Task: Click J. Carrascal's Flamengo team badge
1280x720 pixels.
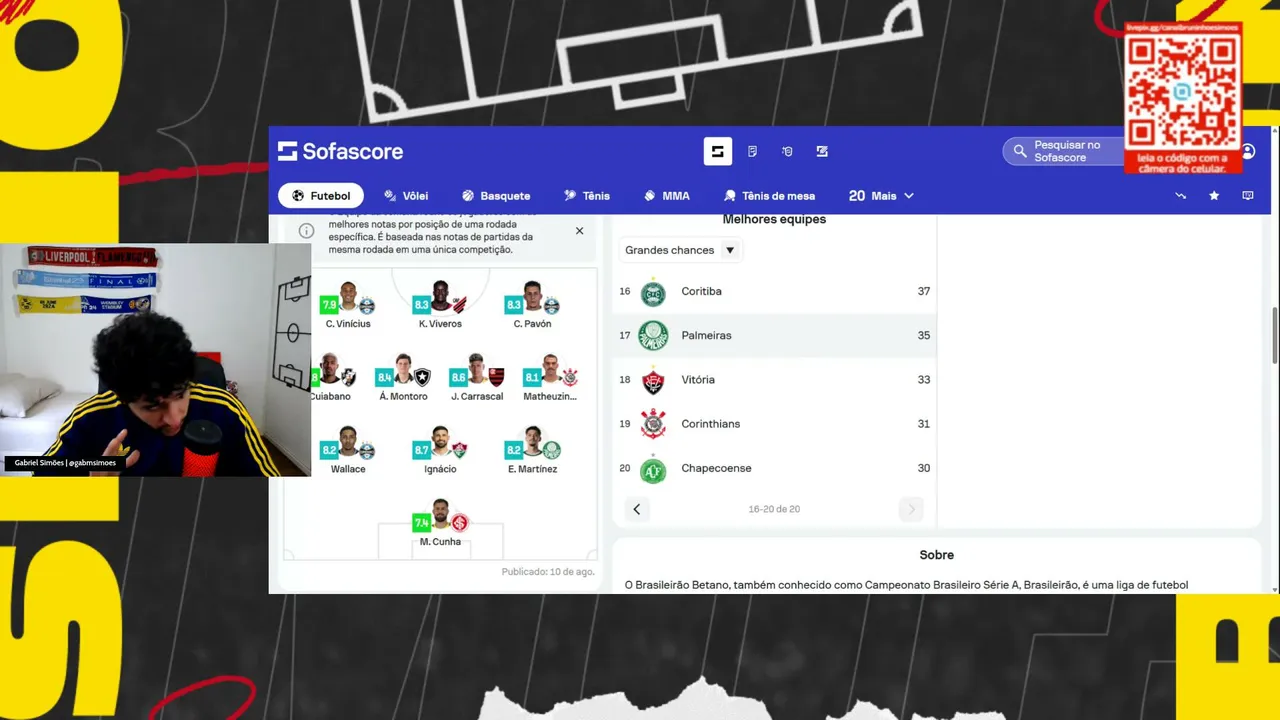Action: (x=496, y=377)
